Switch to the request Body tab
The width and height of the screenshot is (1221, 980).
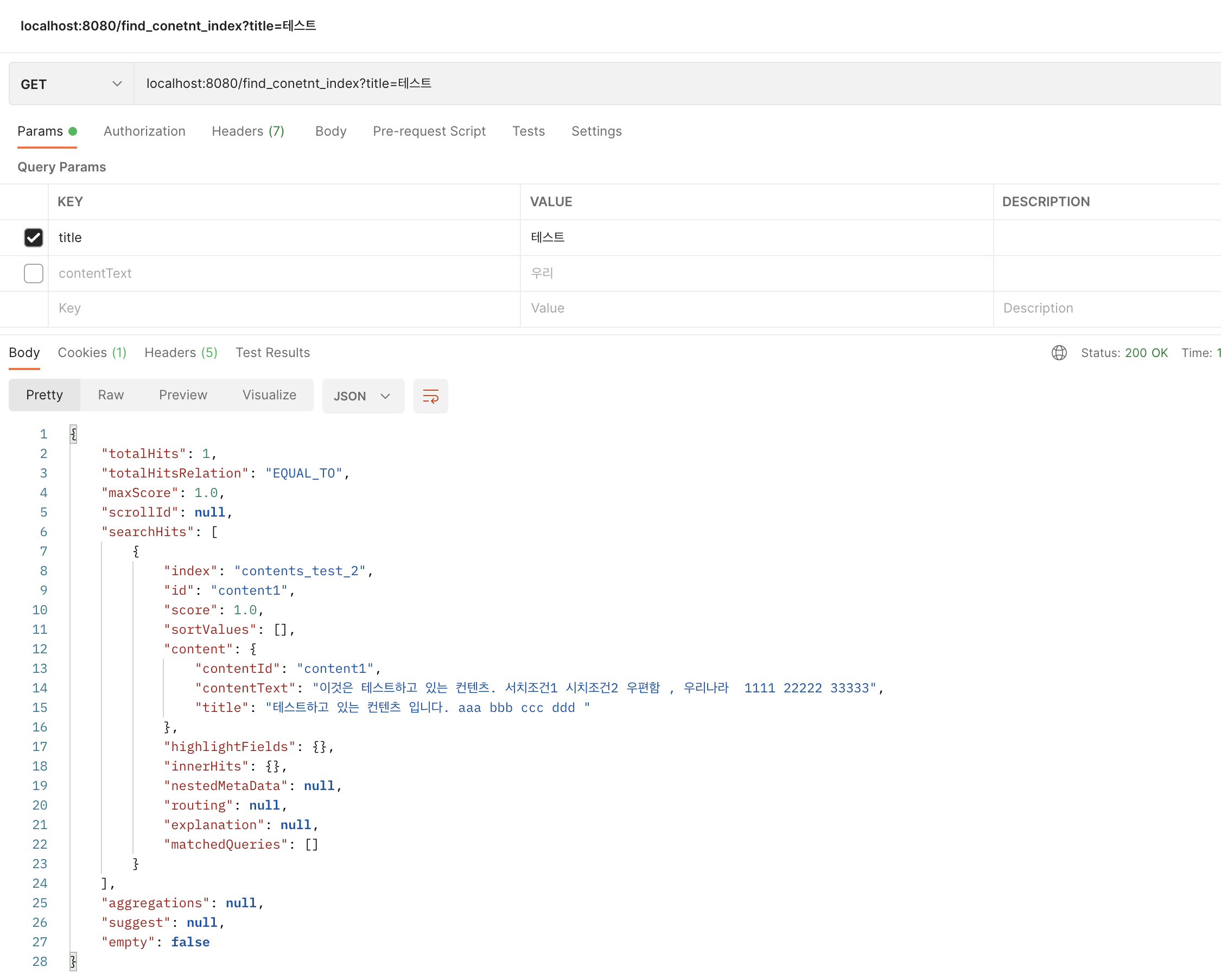click(x=330, y=131)
